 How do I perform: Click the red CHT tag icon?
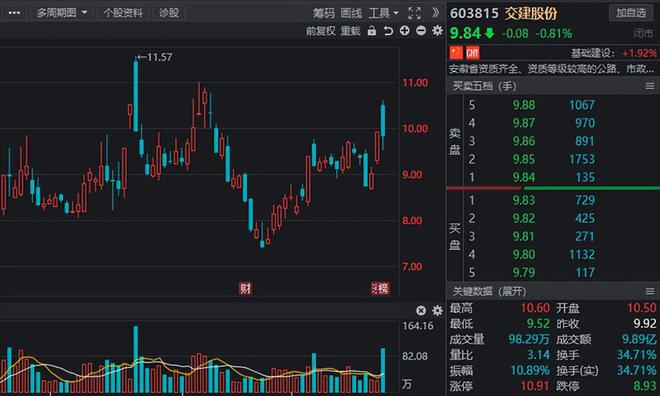coord(473,53)
